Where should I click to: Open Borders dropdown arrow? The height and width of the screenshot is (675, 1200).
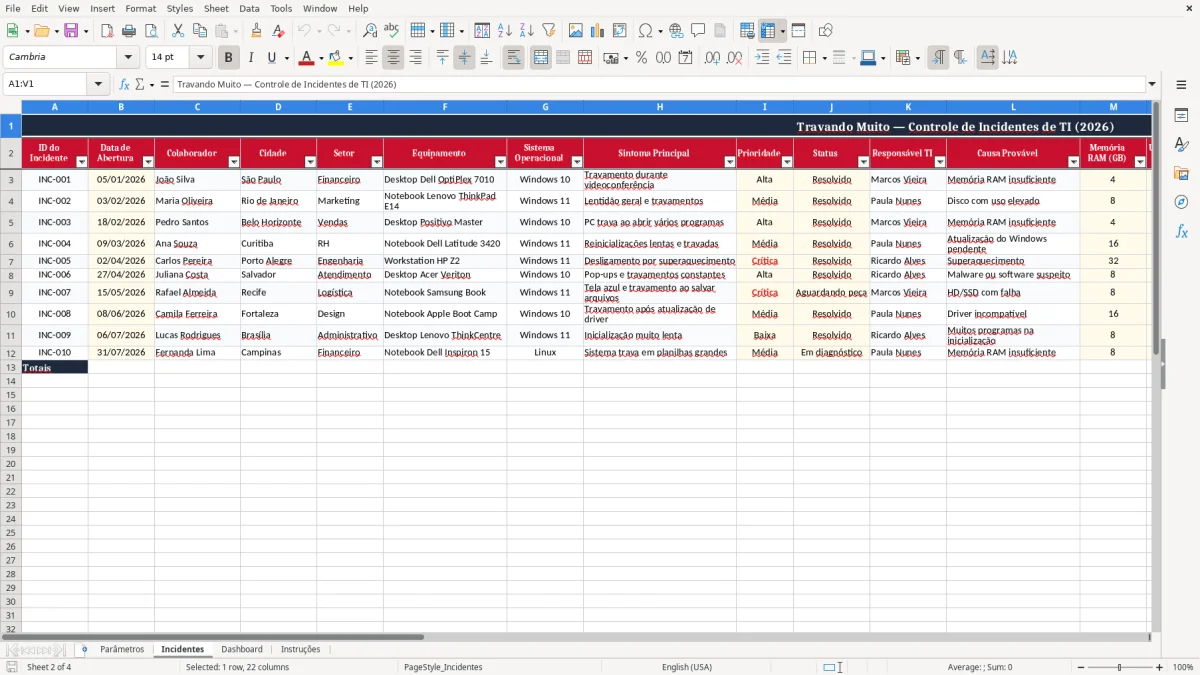click(827, 58)
